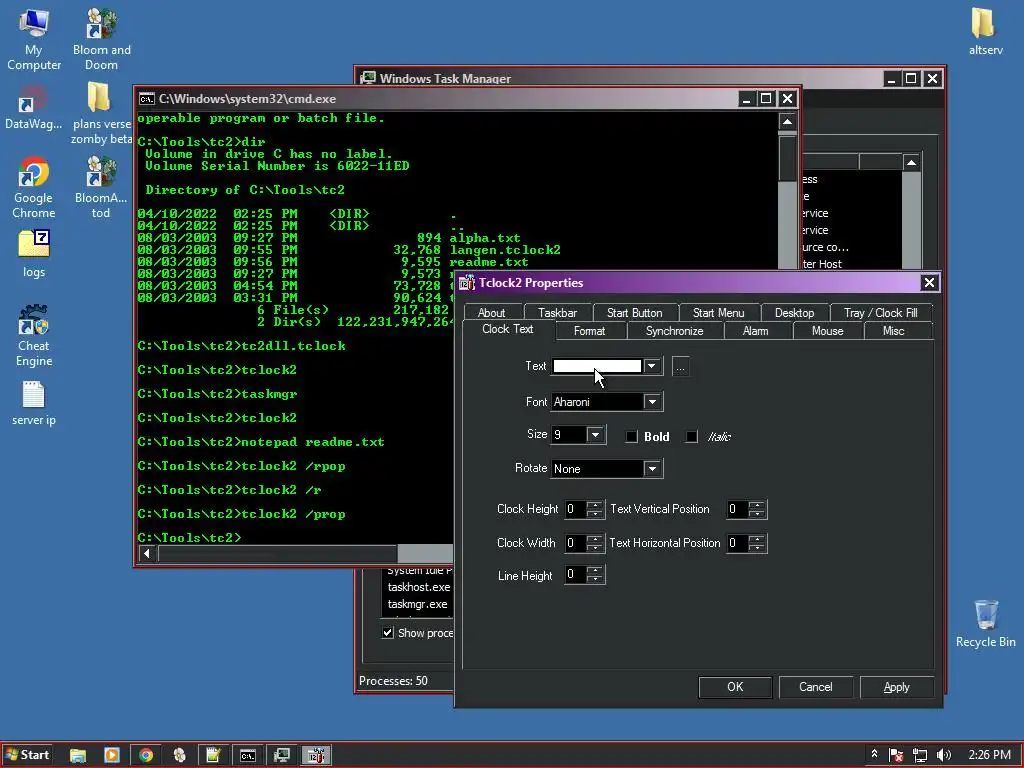Open File Explorer from the taskbar
Screen dimensions: 1024x768
[x=78, y=756]
